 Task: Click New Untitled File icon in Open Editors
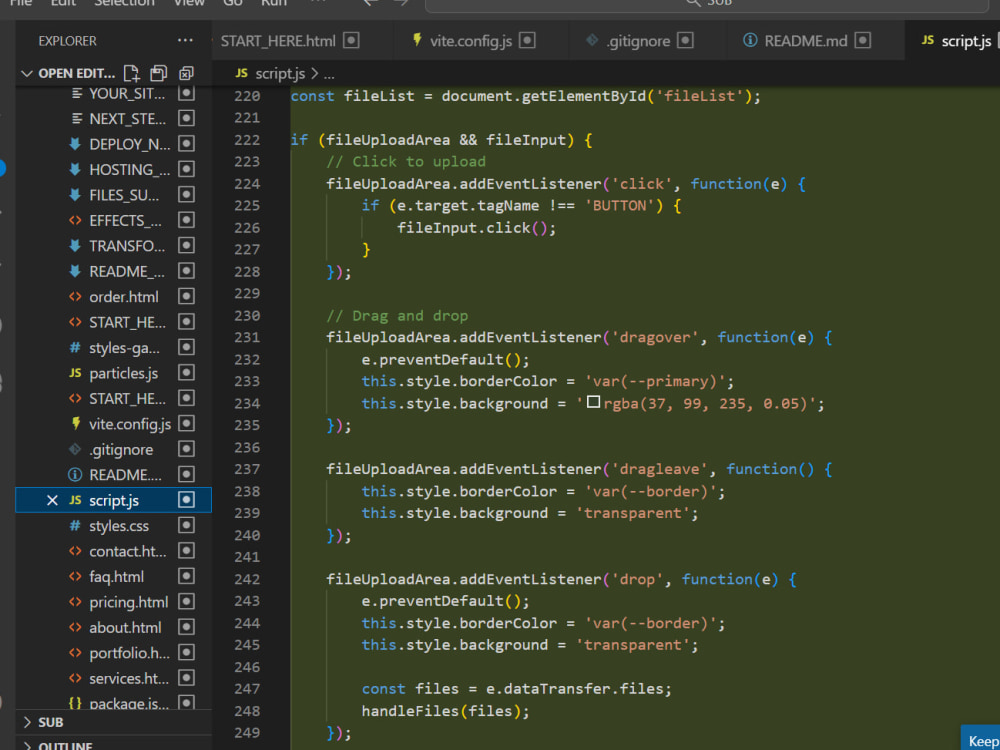click(x=131, y=73)
